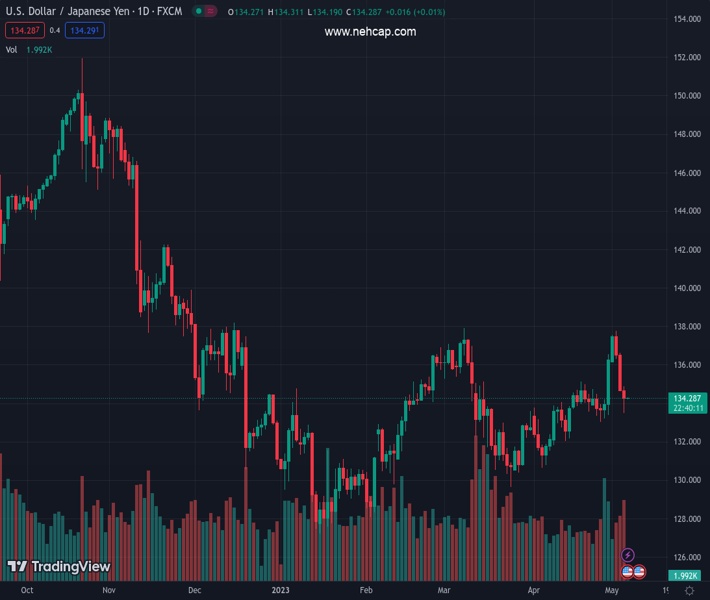
Task: Click the 140.000 level on price scale
Action: click(686, 289)
